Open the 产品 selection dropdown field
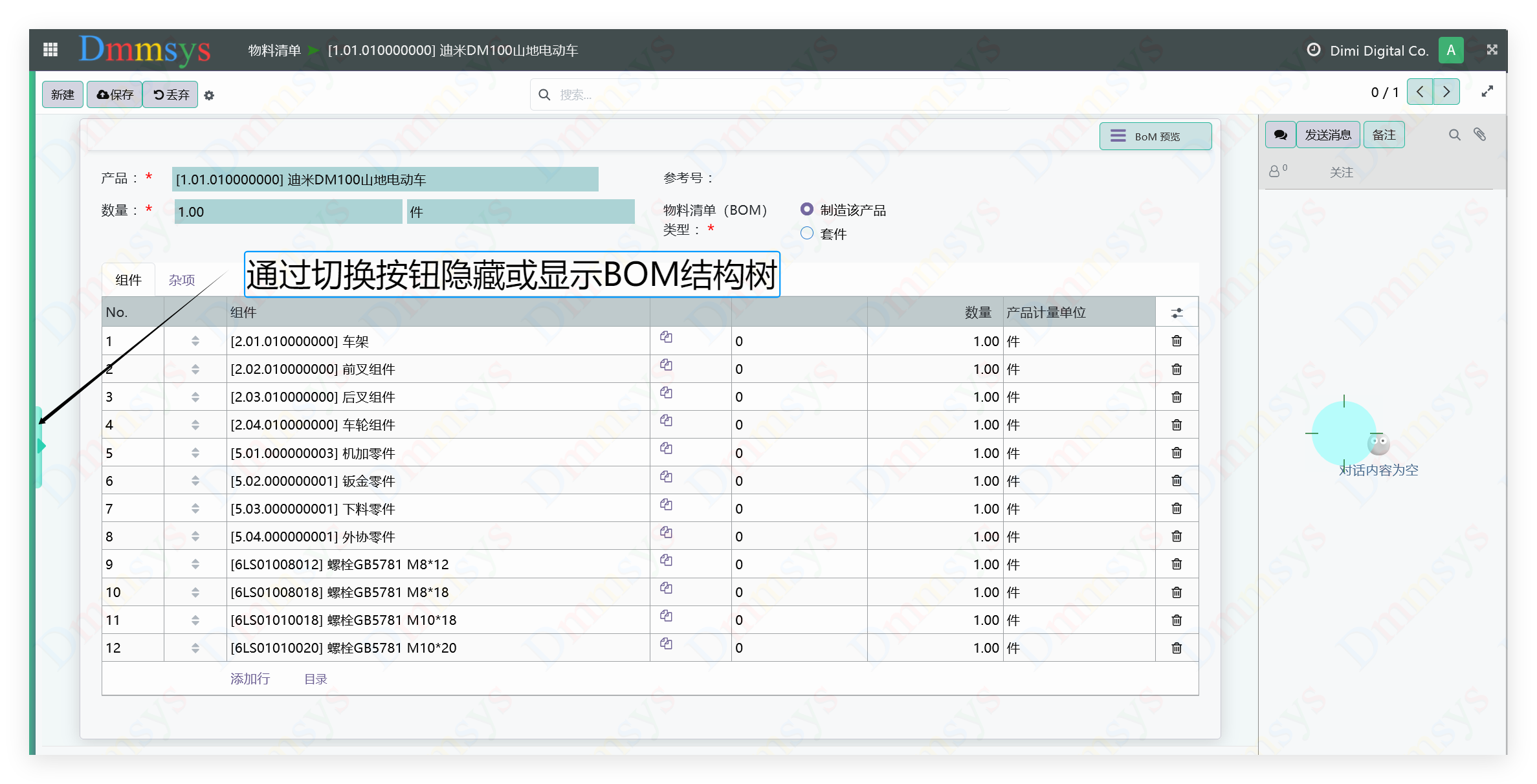This screenshot has height=784, width=1537. [385, 179]
